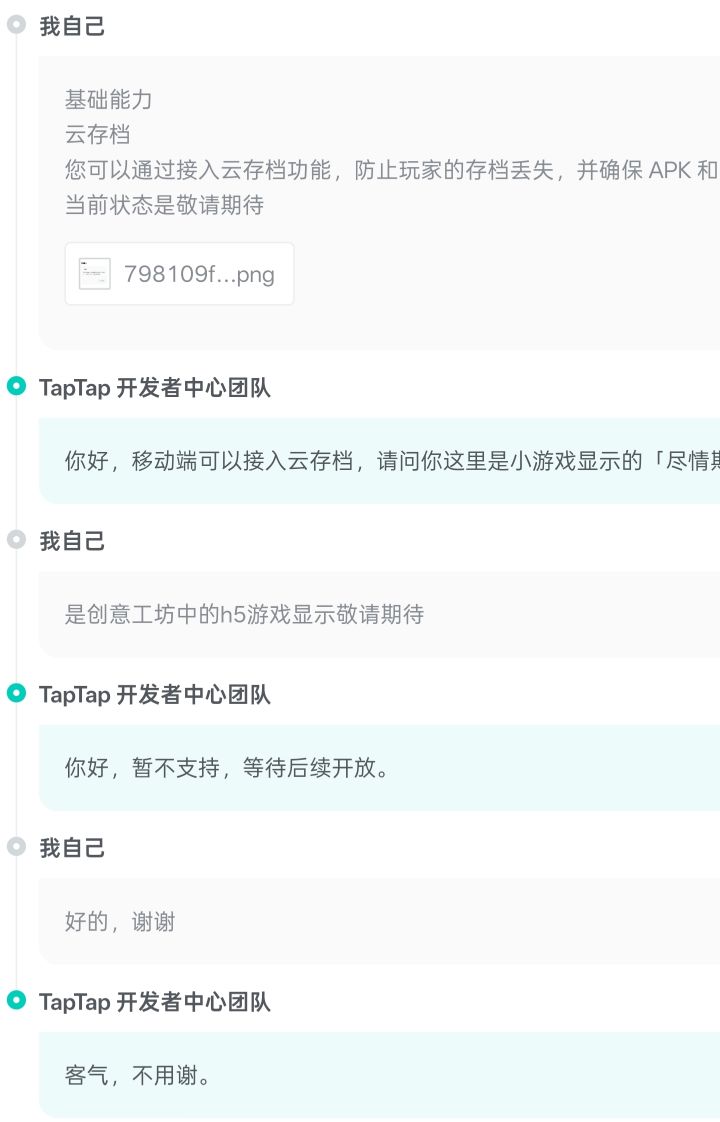Screen dimensions: 720x1122
Task: Click the PNG file icon in the attachment
Action: coord(95,273)
